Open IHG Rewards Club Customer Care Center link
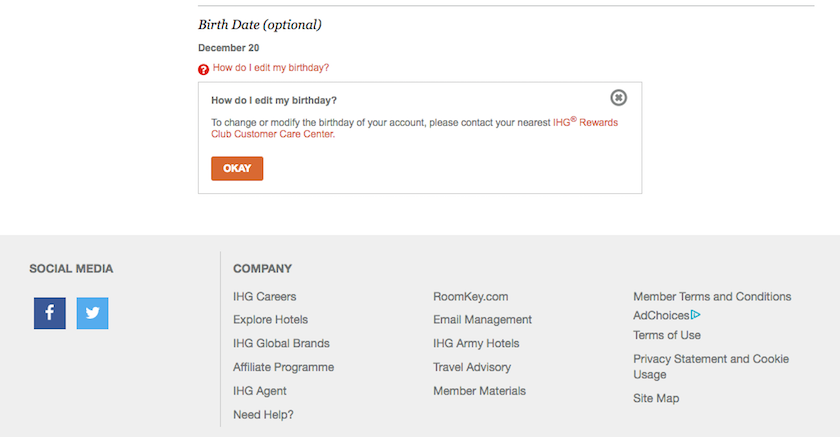 point(414,129)
